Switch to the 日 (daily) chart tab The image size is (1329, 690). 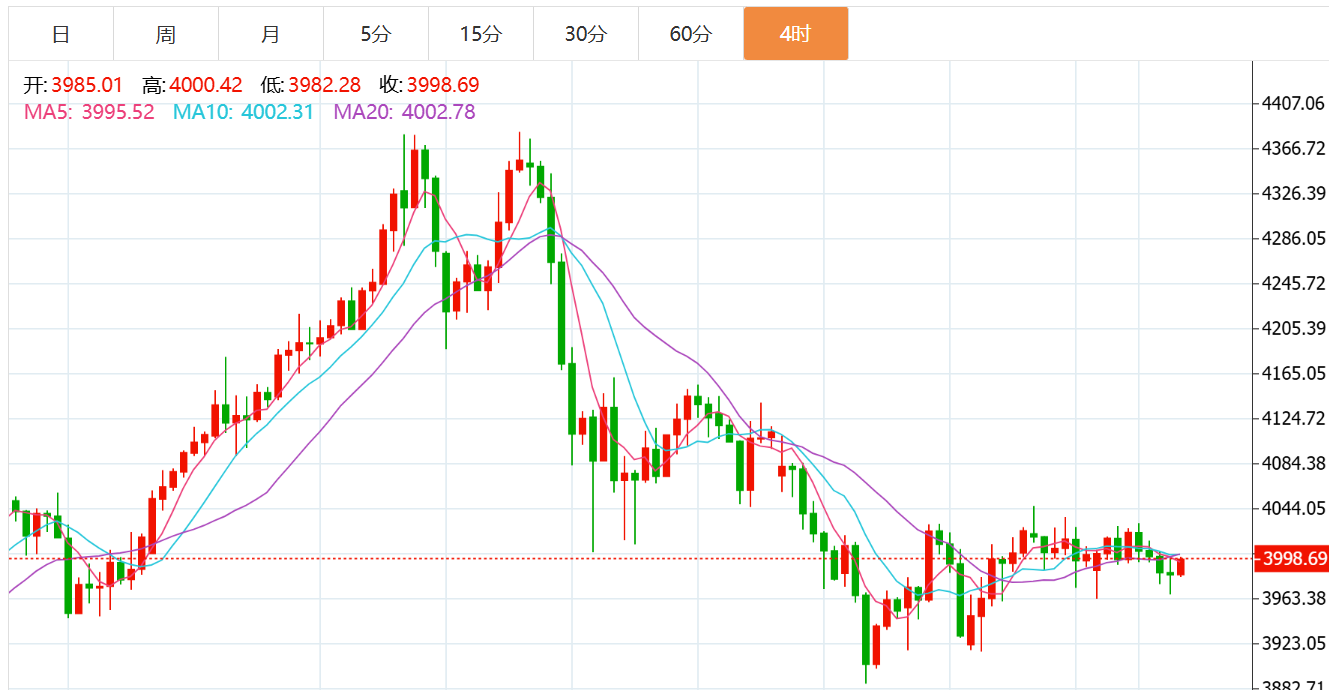(x=61, y=34)
